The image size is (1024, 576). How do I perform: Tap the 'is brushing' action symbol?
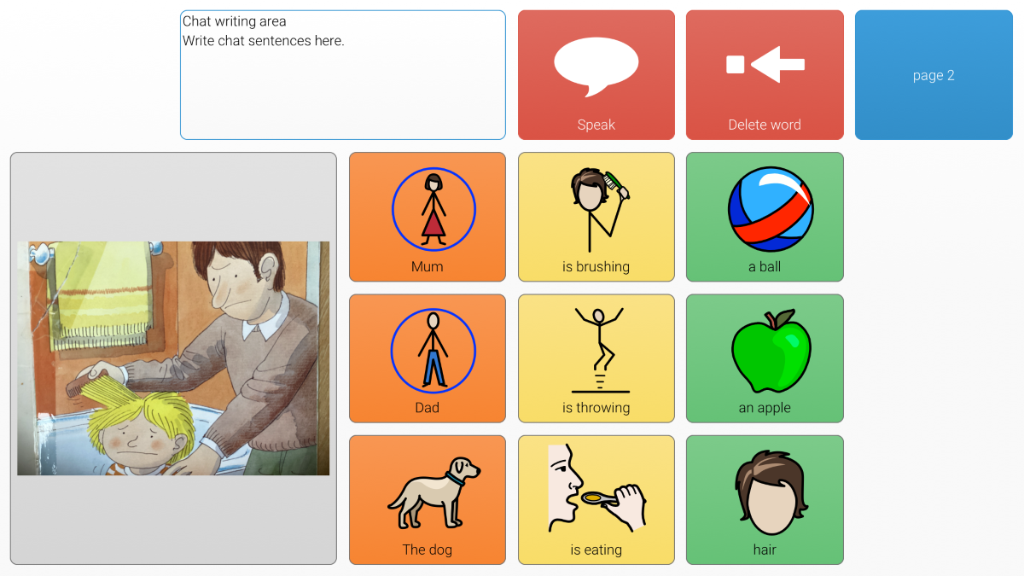coord(596,217)
